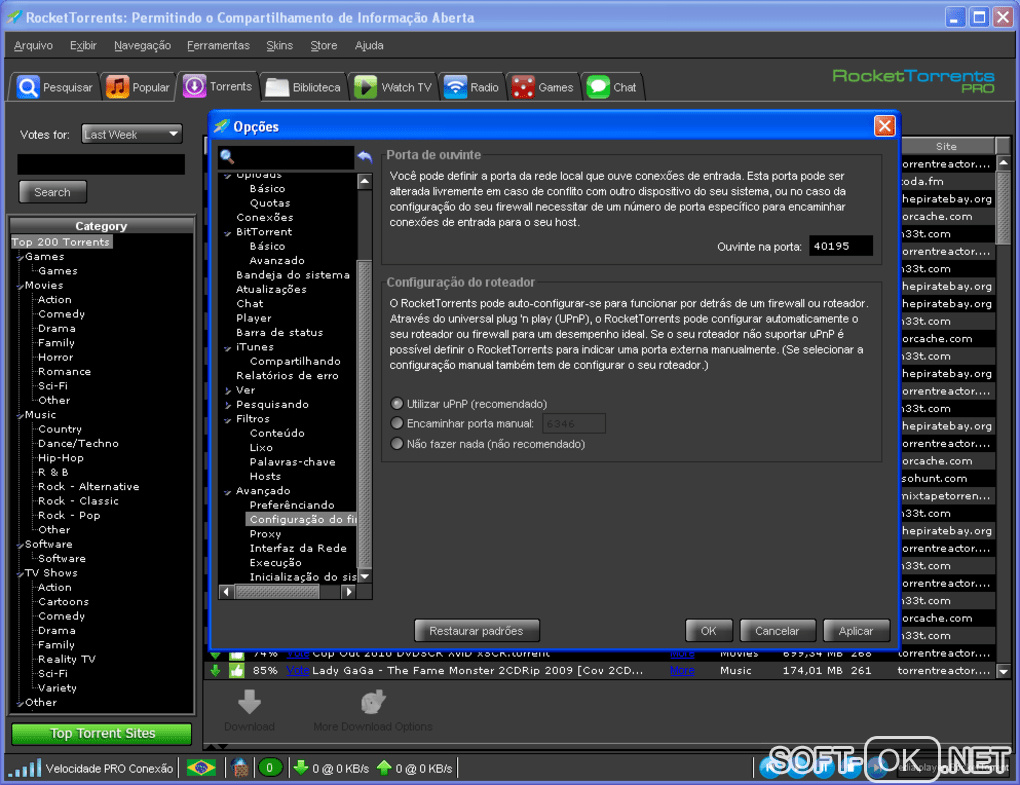Collapse the Avançado node in options tree
Image resolution: width=1020 pixels, height=785 pixels.
click(x=228, y=492)
